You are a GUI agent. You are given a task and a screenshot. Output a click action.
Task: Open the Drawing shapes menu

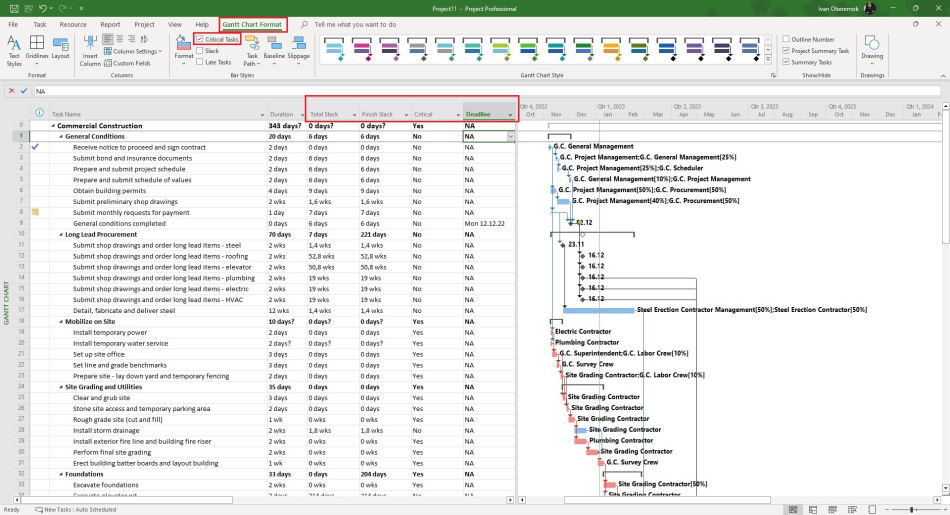pyautogui.click(x=872, y=48)
